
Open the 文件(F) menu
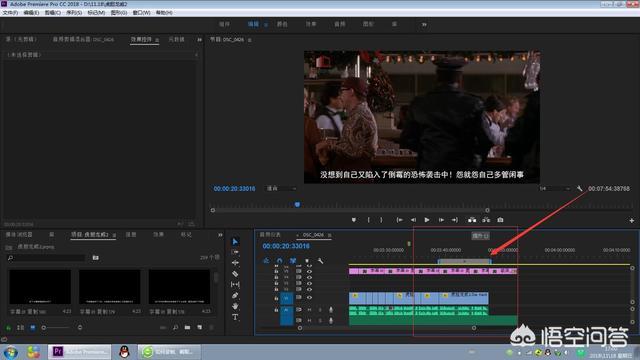[10, 13]
